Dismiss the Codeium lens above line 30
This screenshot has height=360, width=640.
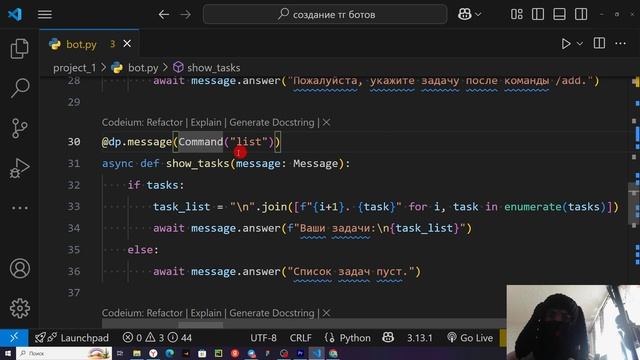click(x=326, y=122)
